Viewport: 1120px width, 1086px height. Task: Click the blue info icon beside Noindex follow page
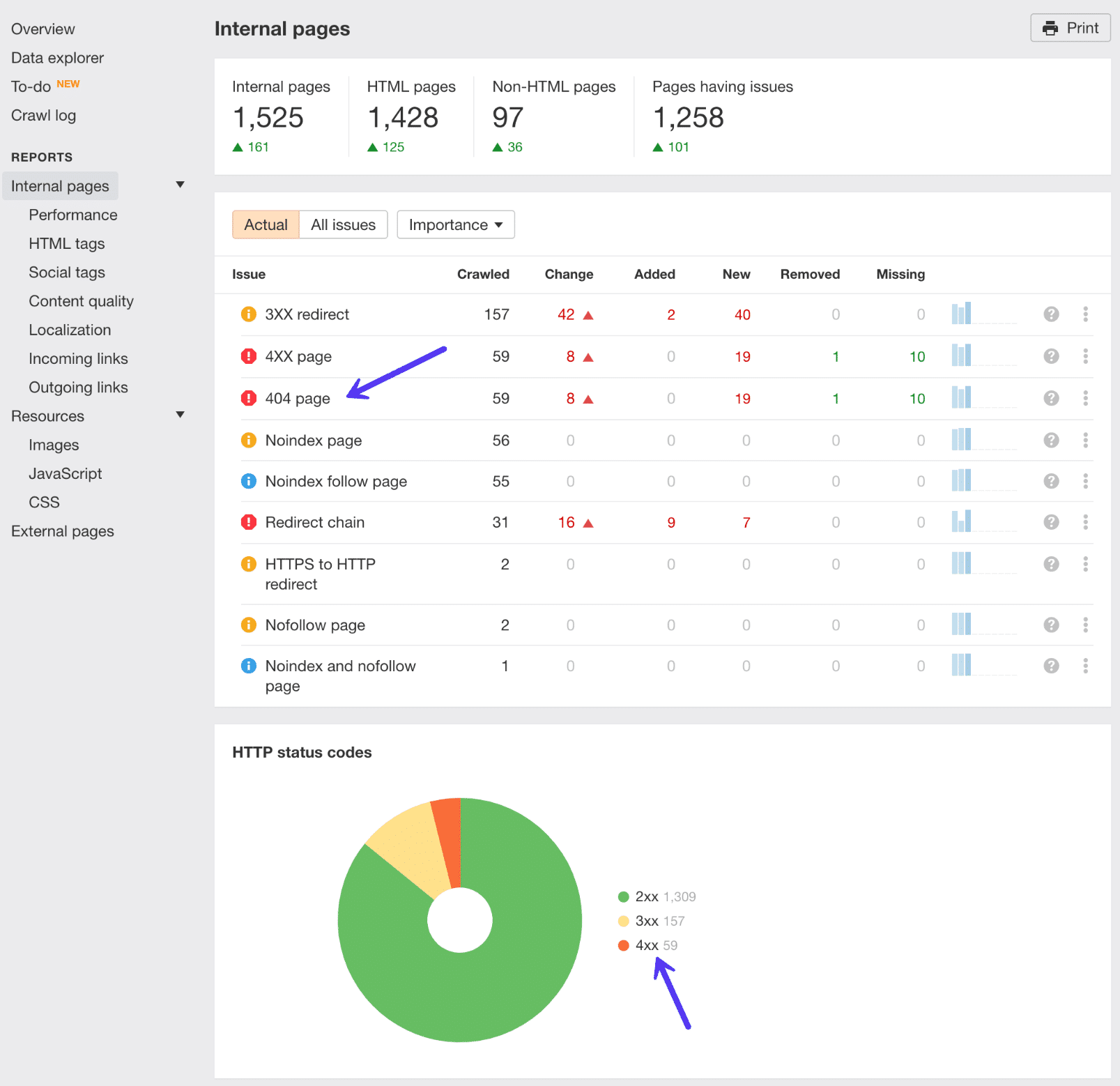[249, 481]
